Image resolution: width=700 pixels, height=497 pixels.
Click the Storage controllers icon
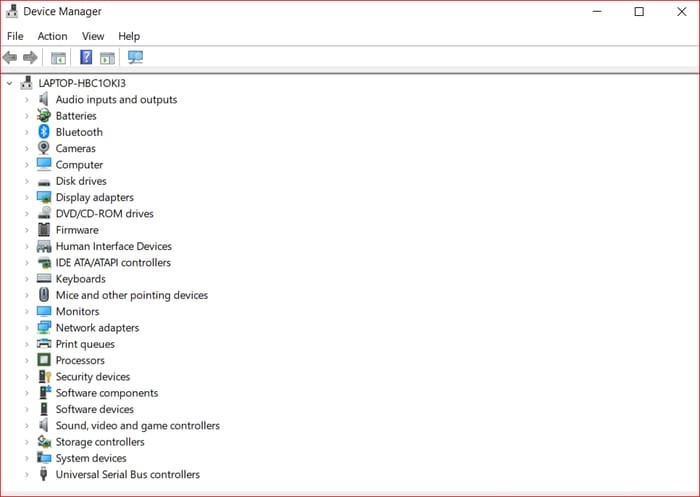[x=44, y=441]
